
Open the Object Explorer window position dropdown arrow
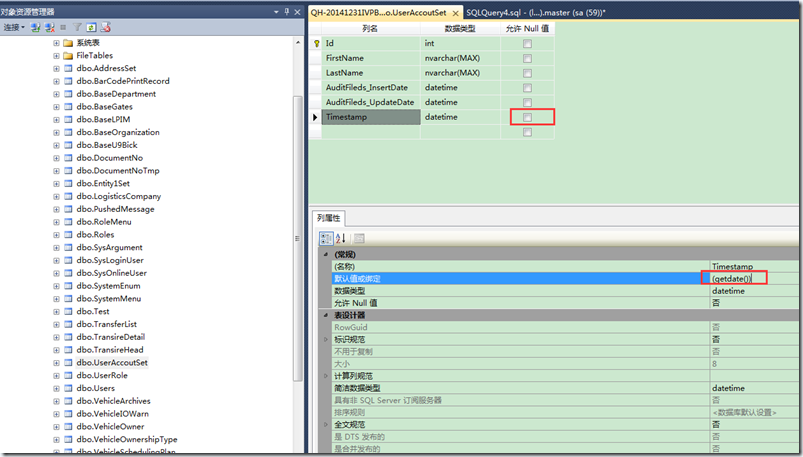pos(277,12)
